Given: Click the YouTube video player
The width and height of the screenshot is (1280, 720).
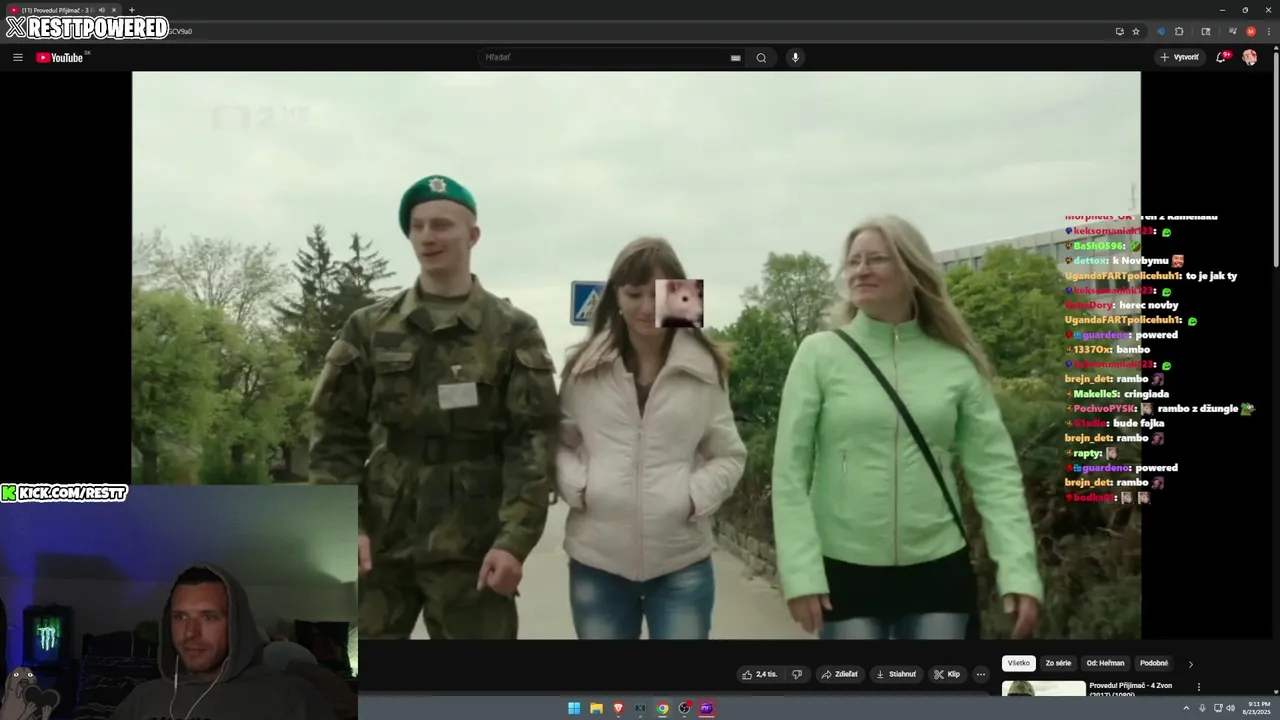Looking at the screenshot, I should [636, 355].
